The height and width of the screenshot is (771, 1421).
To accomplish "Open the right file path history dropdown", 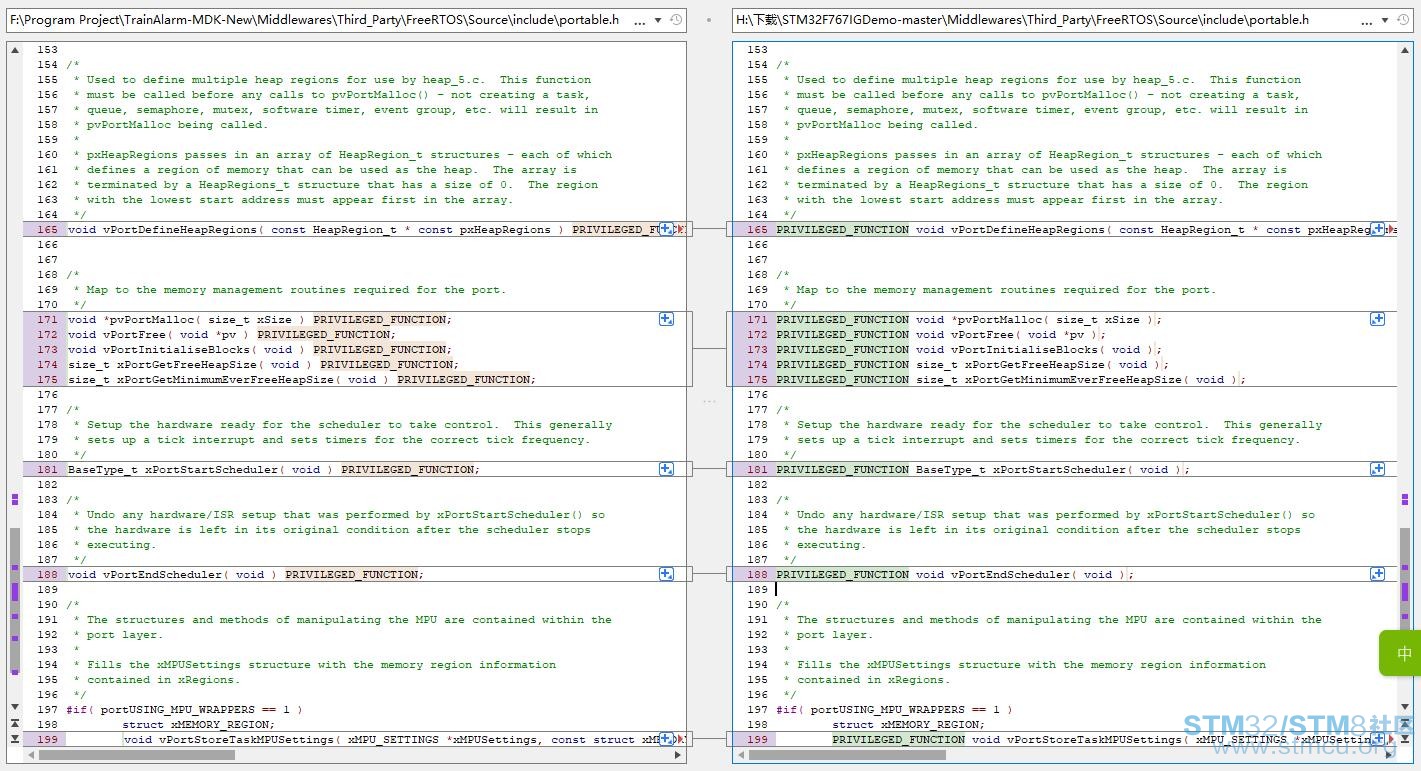I will [1384, 20].
